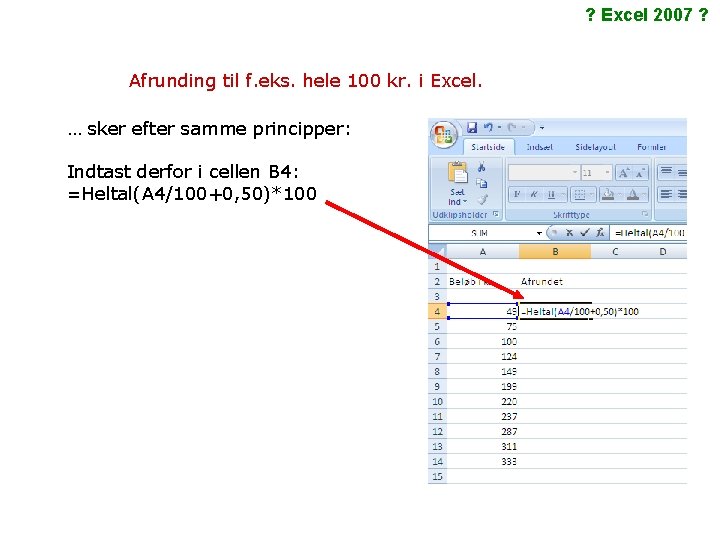Select column C header
Screen dimensions: 720x540
click(615, 252)
